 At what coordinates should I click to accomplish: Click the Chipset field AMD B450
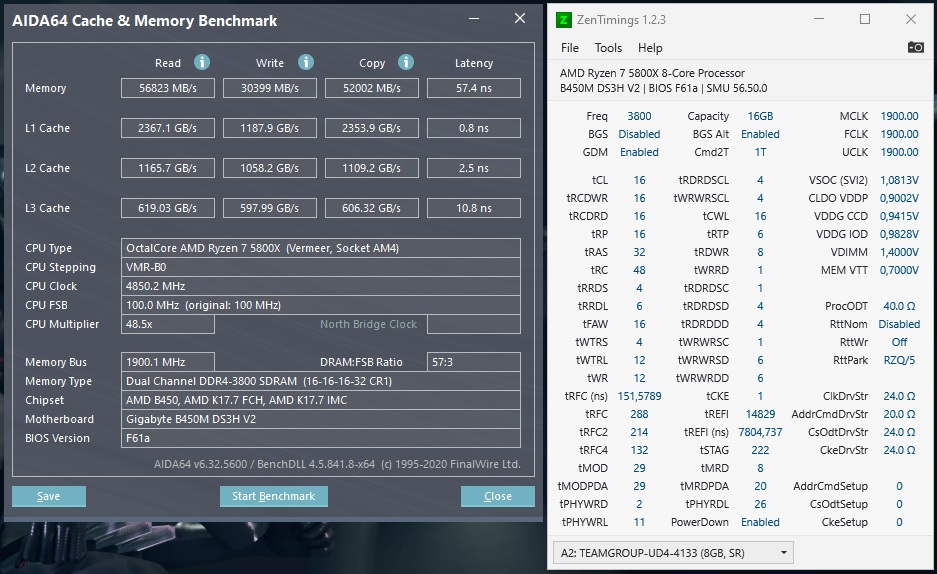click(321, 400)
